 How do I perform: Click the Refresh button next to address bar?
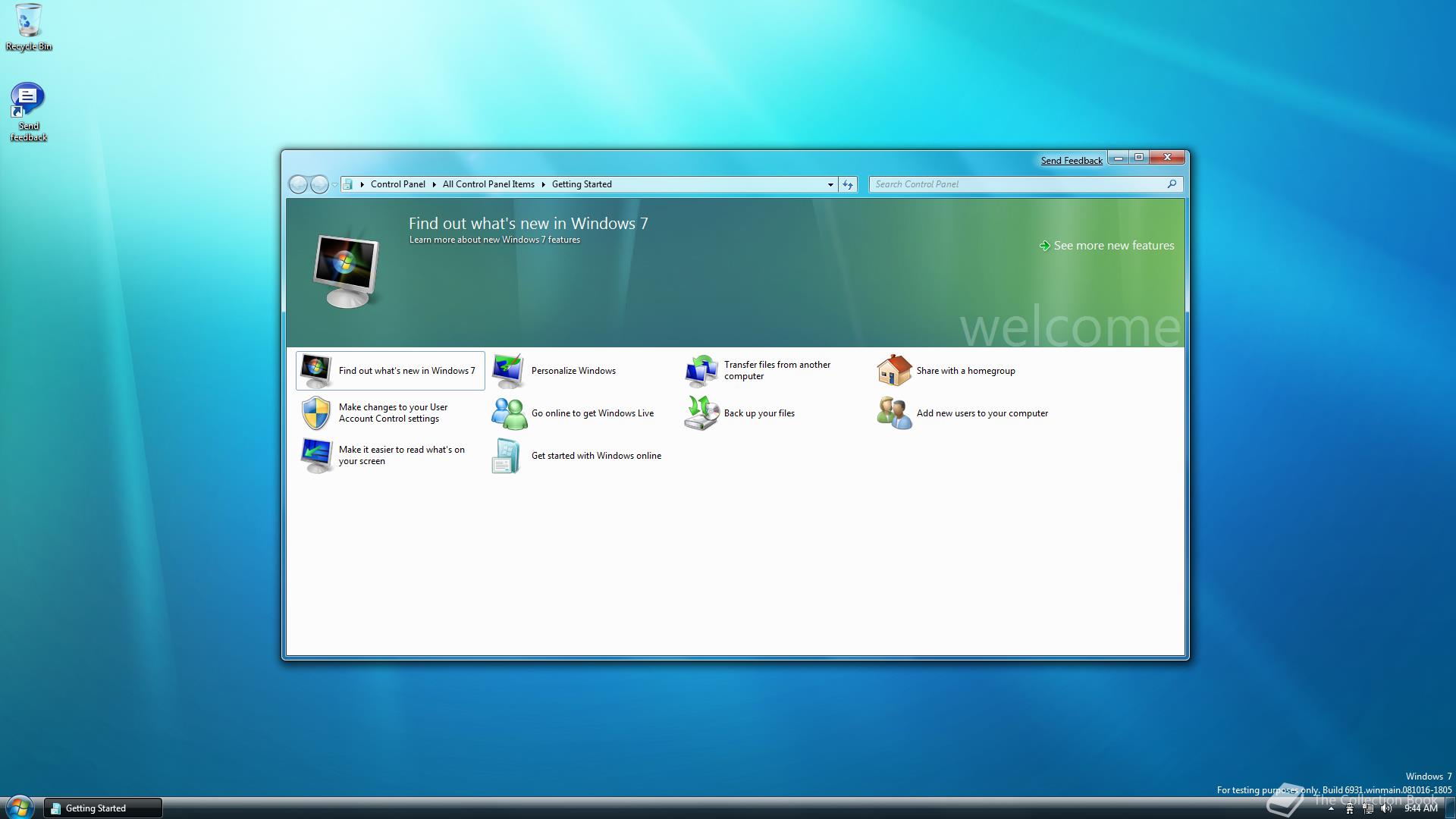(848, 184)
